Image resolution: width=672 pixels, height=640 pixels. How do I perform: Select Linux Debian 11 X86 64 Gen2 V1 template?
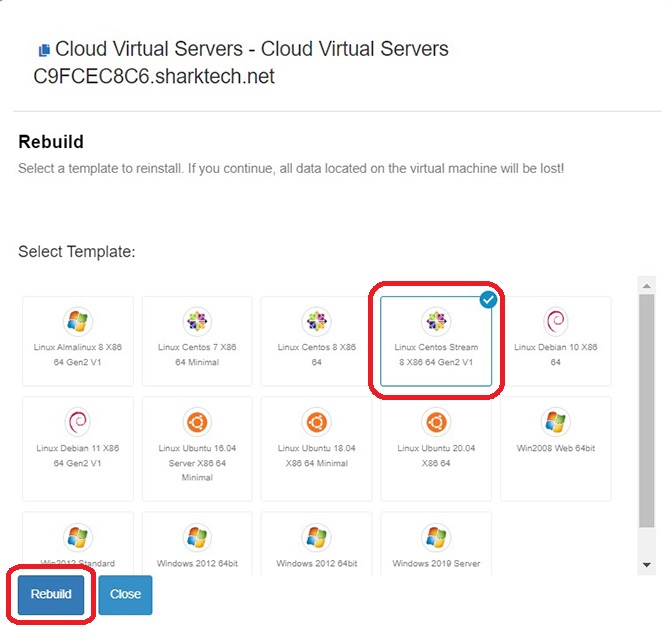pos(78,449)
